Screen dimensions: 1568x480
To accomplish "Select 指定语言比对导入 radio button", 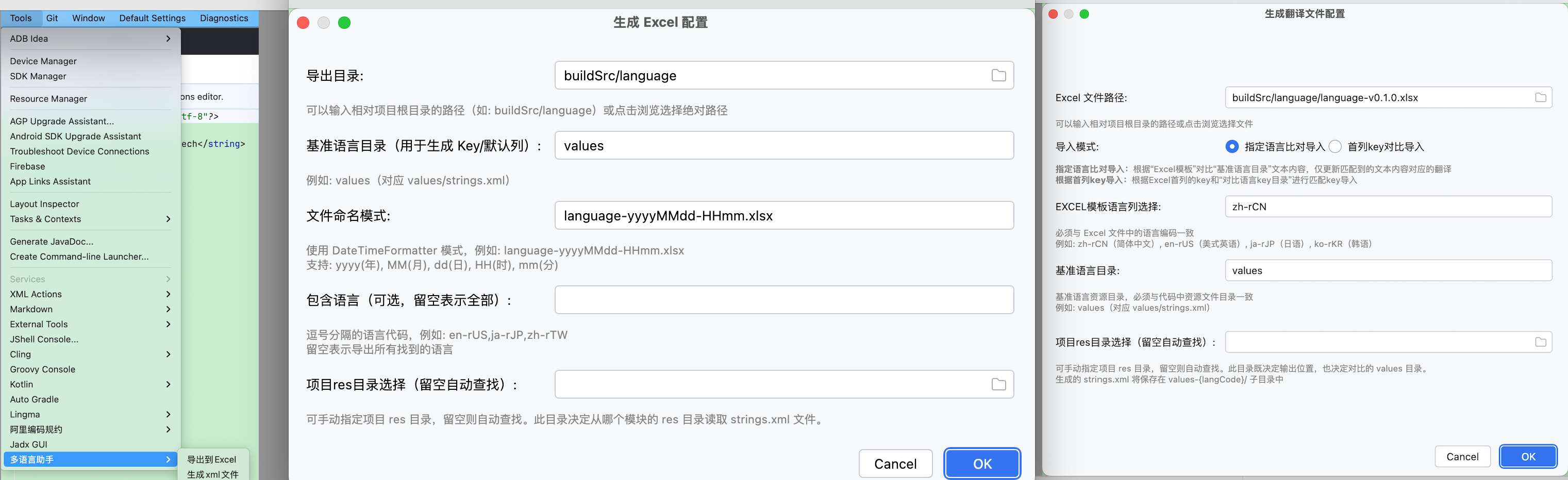I will click(1232, 147).
